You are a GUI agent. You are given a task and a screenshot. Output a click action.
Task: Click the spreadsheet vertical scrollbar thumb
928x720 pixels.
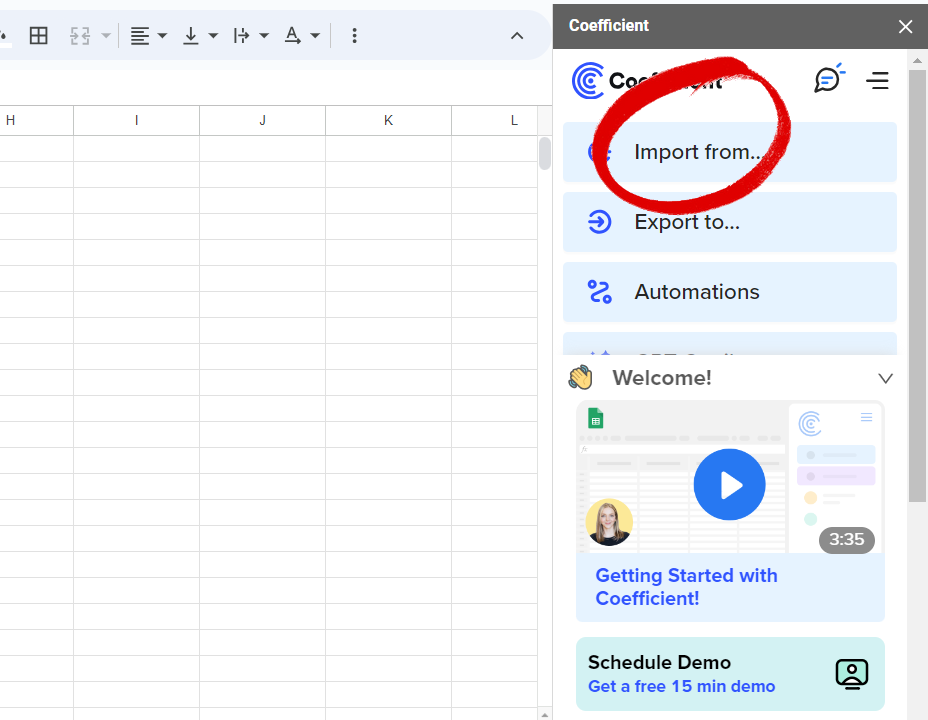pos(544,153)
